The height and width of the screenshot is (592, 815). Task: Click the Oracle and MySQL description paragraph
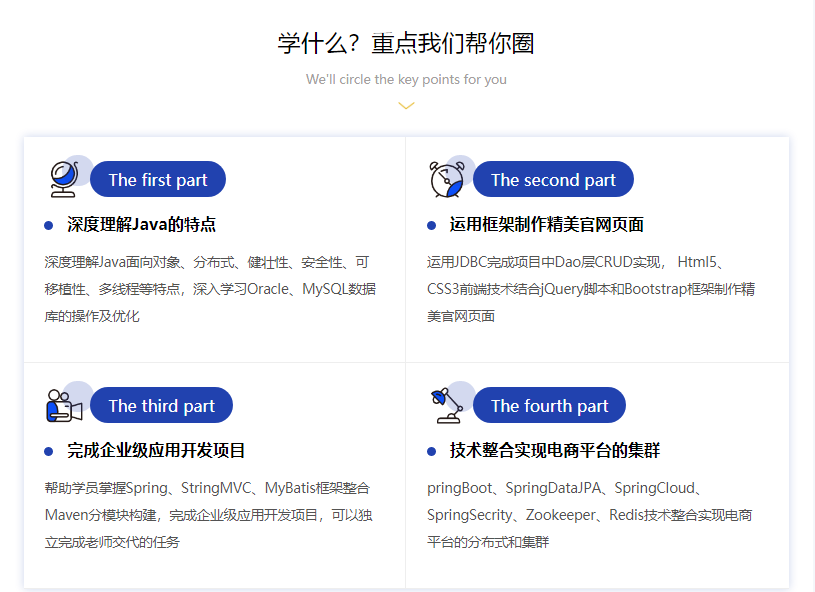click(210, 289)
